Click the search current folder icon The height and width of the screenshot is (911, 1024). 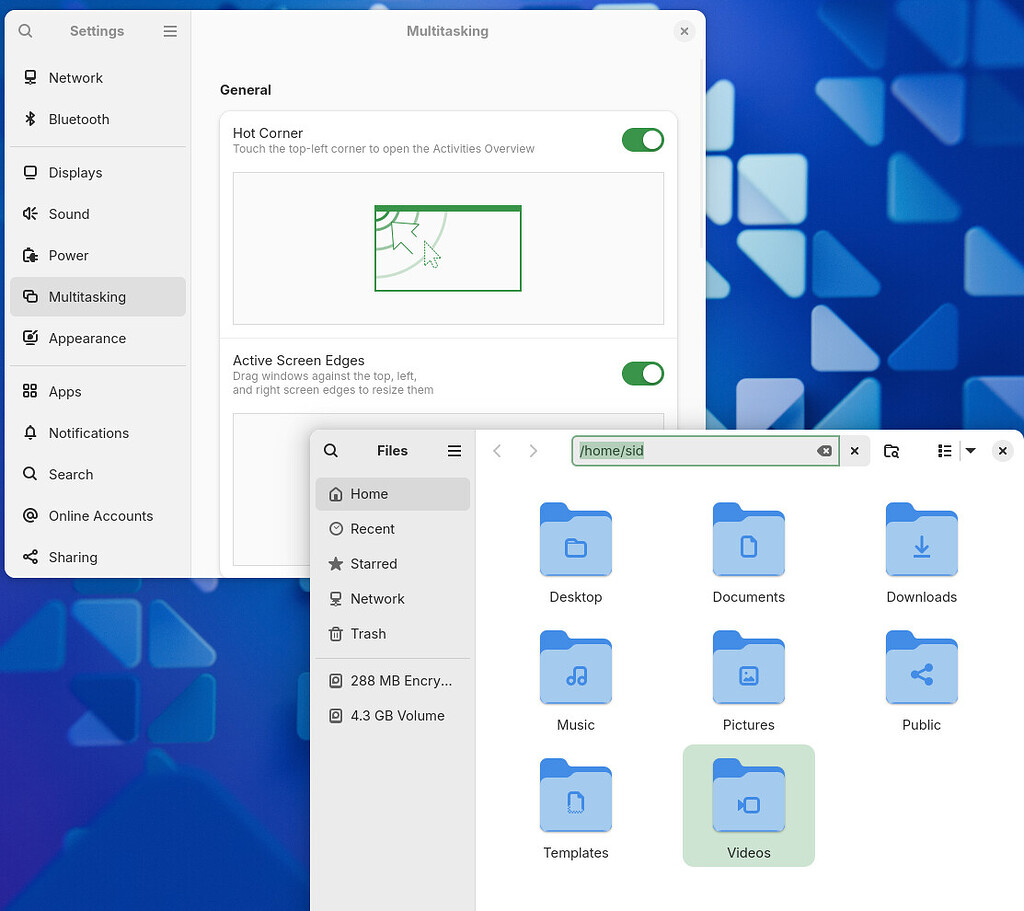tap(891, 450)
